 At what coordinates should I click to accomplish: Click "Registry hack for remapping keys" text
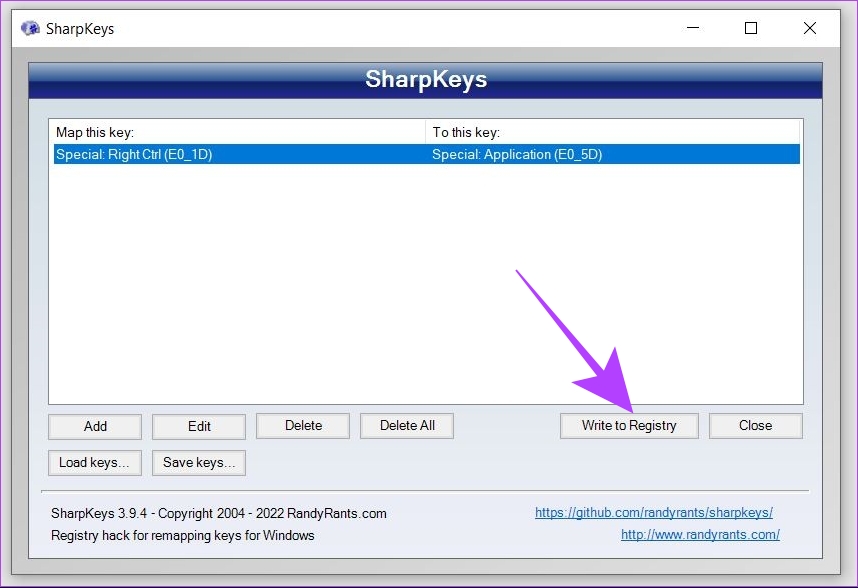(x=183, y=535)
